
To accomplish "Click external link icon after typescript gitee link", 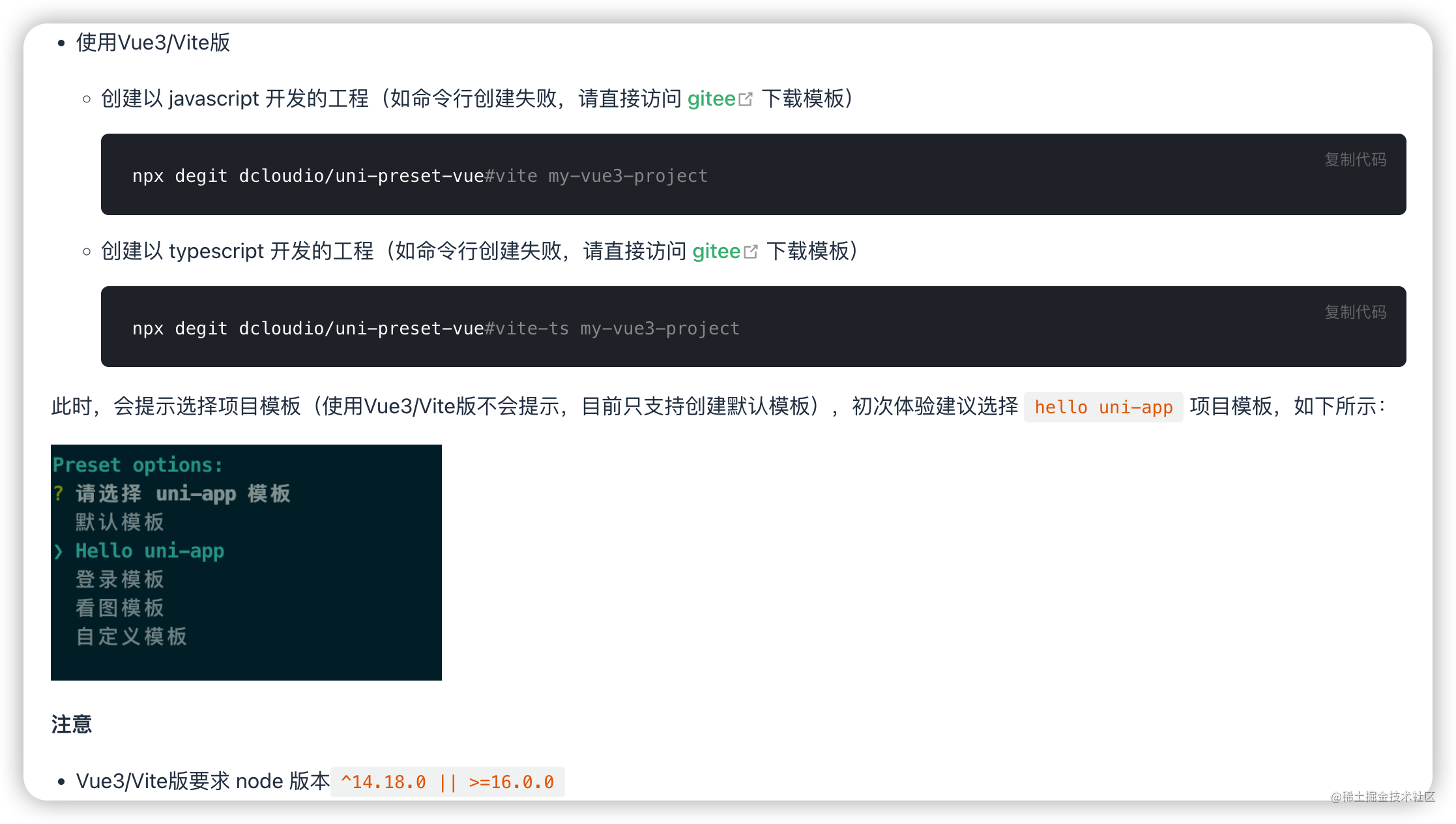I will click(751, 252).
